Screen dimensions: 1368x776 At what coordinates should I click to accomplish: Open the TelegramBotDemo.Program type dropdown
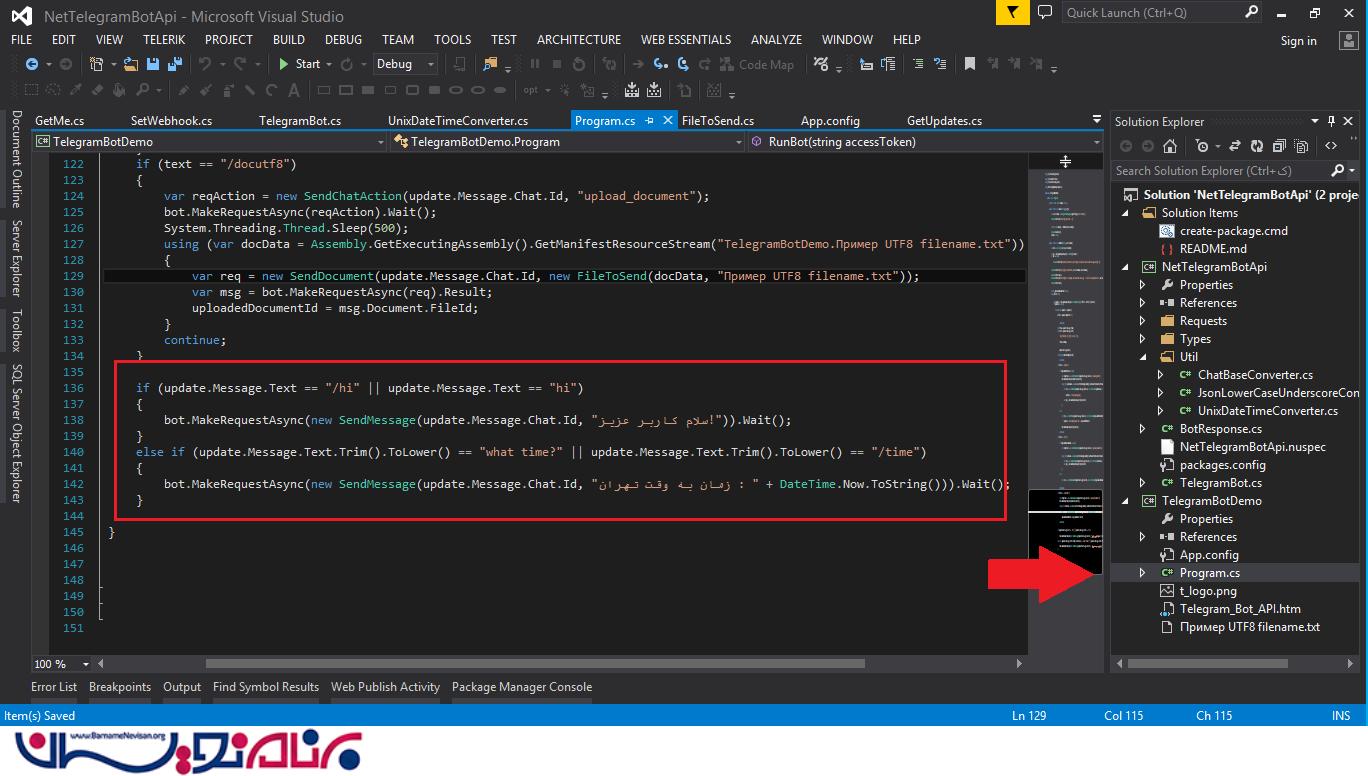[738, 142]
